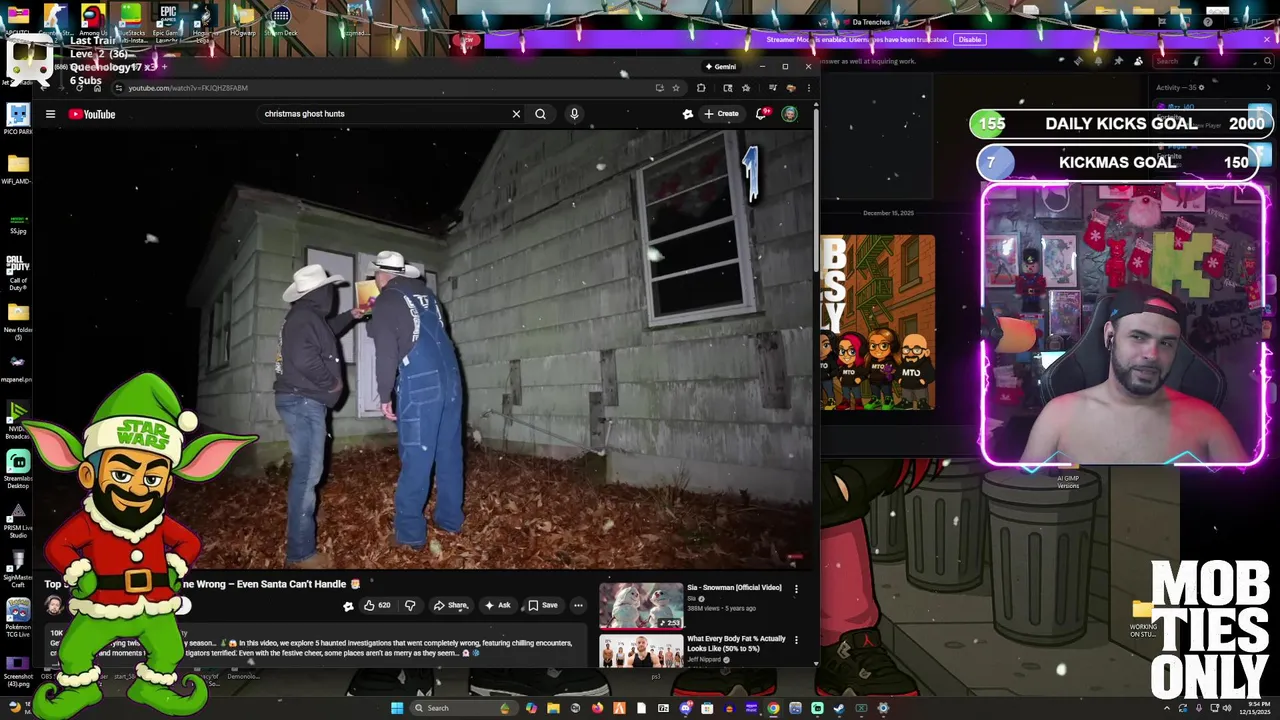Viewport: 1280px width, 720px height.
Task: Open the BlueStacks desktop shortcut
Action: click(x=131, y=20)
